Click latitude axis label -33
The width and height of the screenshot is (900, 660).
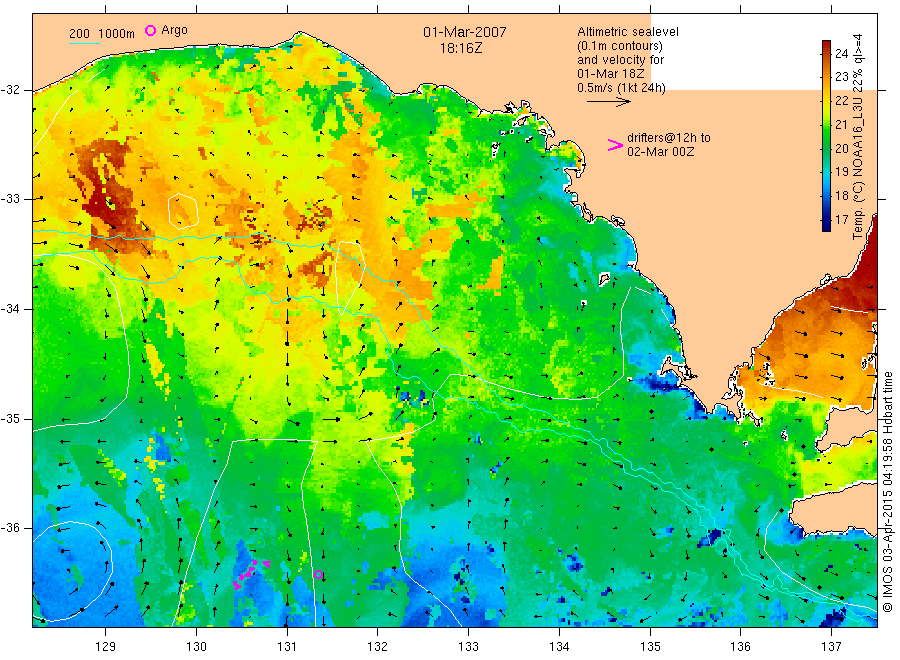(10, 199)
